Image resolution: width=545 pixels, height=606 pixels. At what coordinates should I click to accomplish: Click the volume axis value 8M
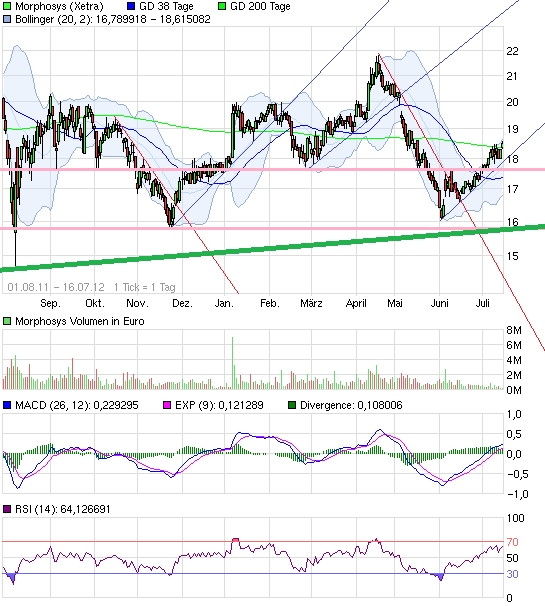pyautogui.click(x=514, y=330)
